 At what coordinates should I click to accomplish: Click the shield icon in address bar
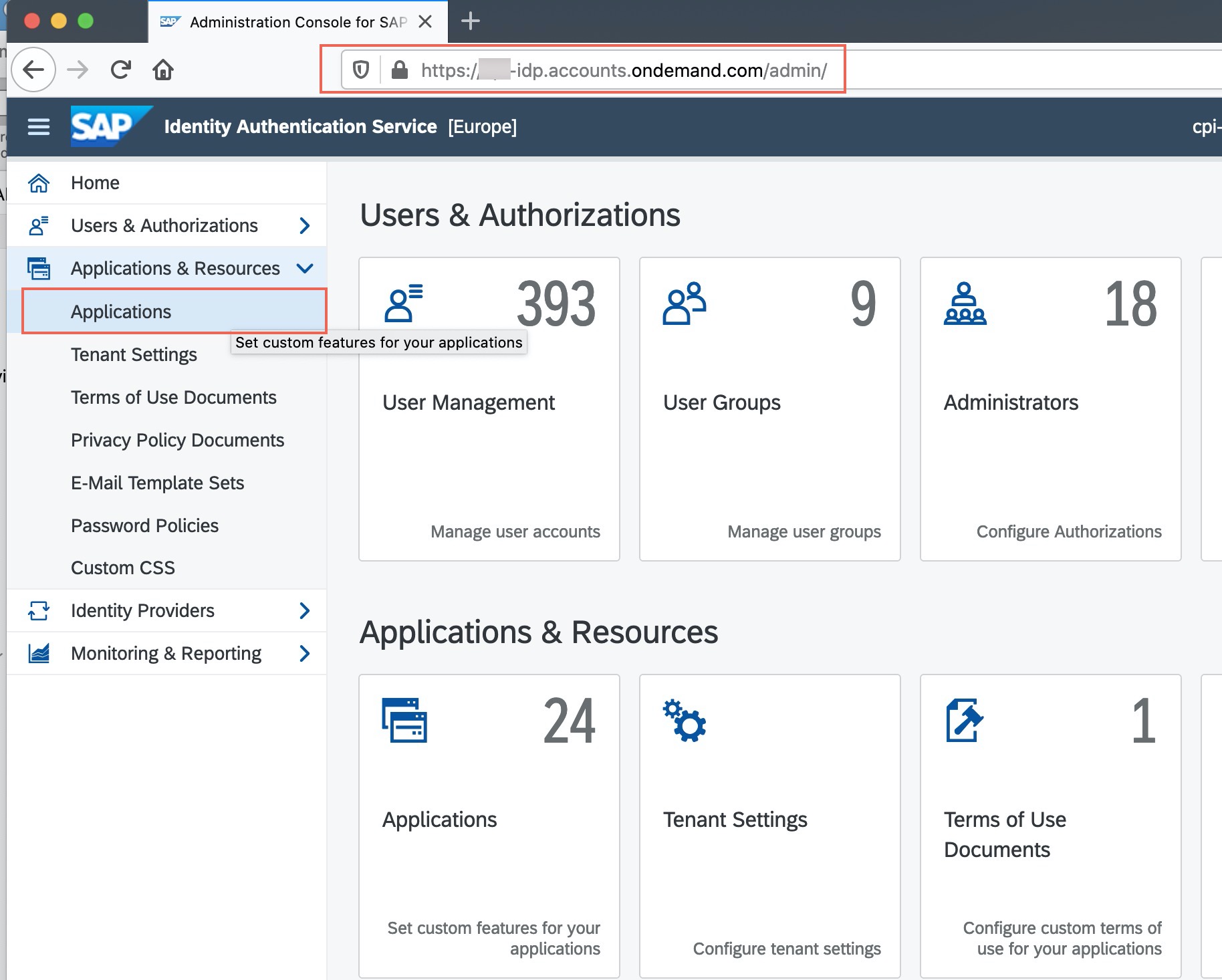(361, 70)
